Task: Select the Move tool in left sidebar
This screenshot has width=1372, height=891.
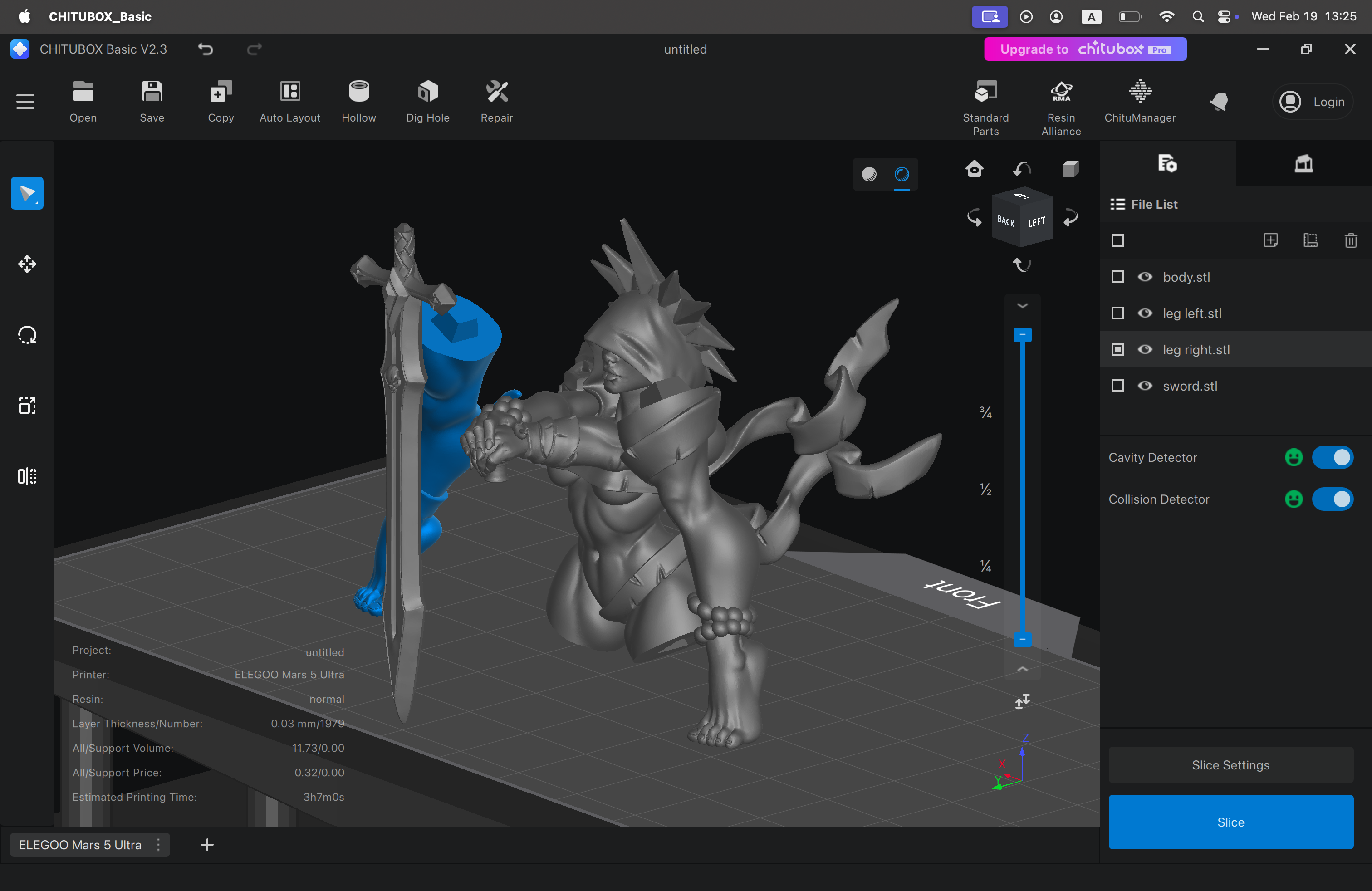Action: (x=26, y=264)
